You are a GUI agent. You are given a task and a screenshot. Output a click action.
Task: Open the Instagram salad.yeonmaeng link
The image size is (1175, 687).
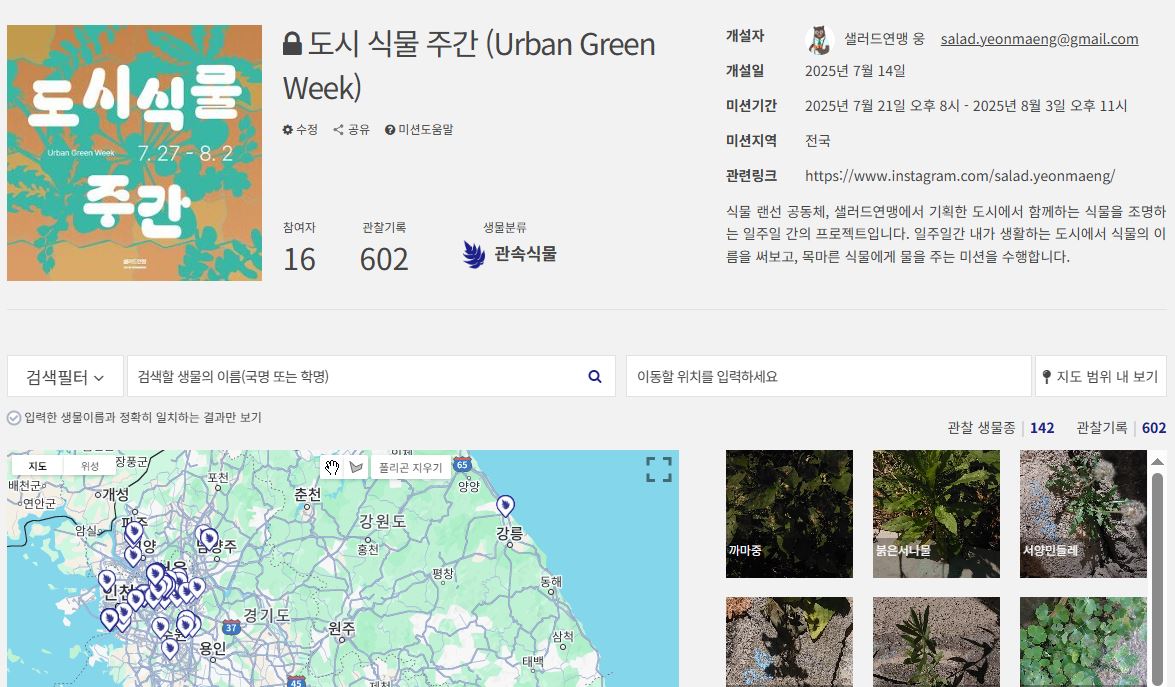960,176
